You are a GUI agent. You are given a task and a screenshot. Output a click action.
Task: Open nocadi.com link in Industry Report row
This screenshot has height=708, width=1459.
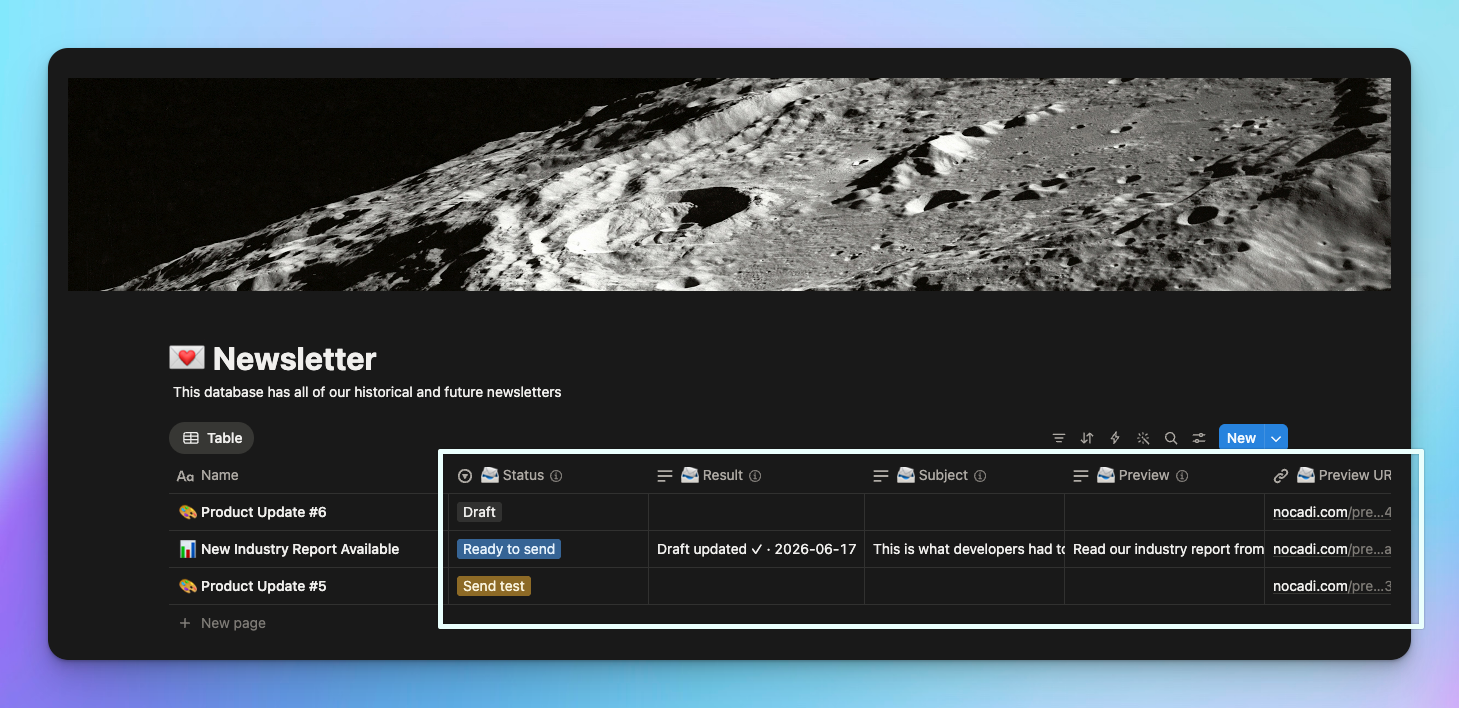click(1332, 549)
